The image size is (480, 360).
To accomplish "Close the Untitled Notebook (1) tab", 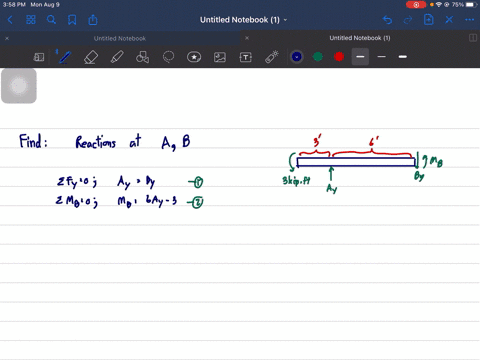I will 247,38.
